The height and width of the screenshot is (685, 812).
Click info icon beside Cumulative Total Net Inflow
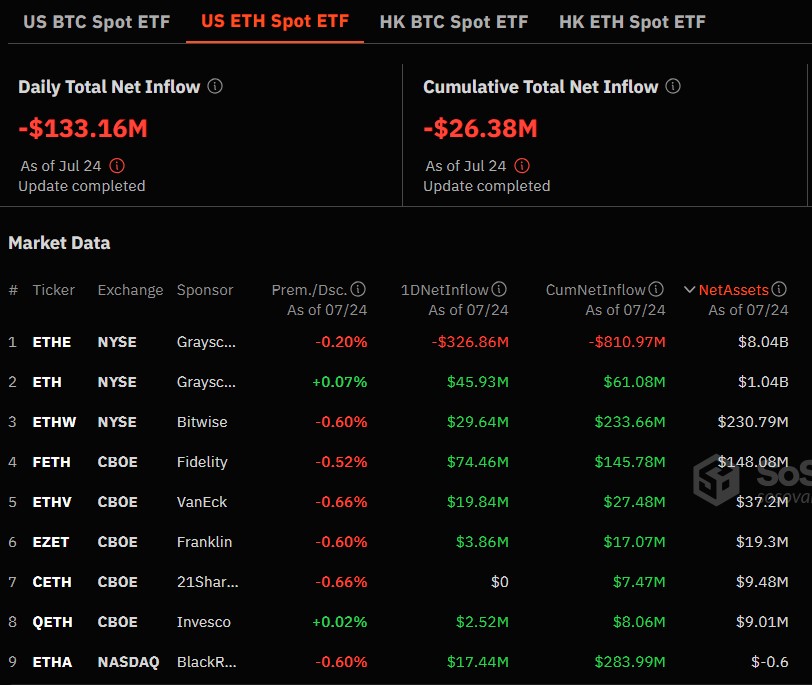point(673,86)
